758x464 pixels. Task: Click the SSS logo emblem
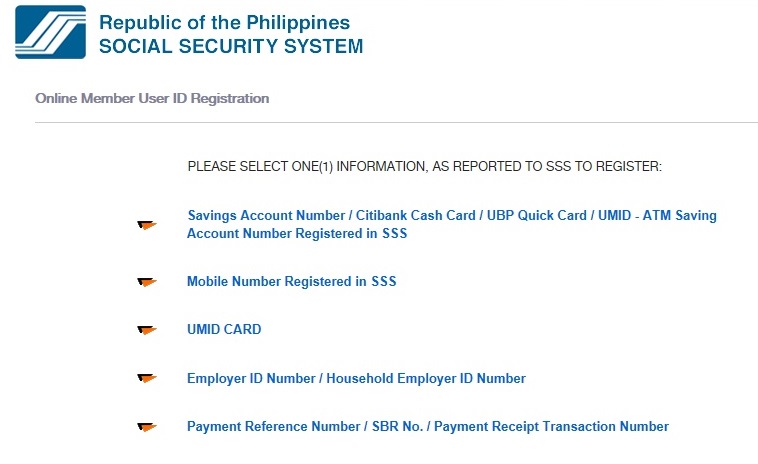click(51, 32)
